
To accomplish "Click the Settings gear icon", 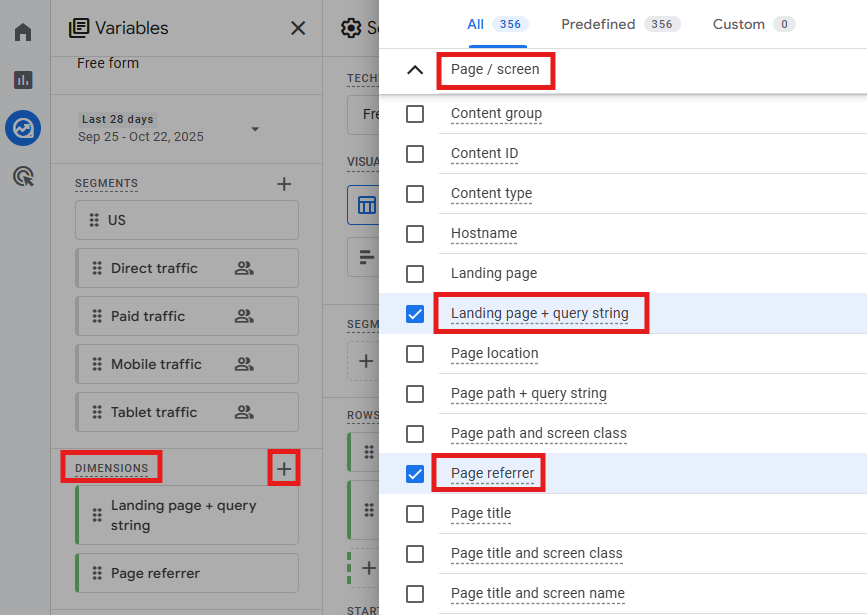I will (351, 28).
